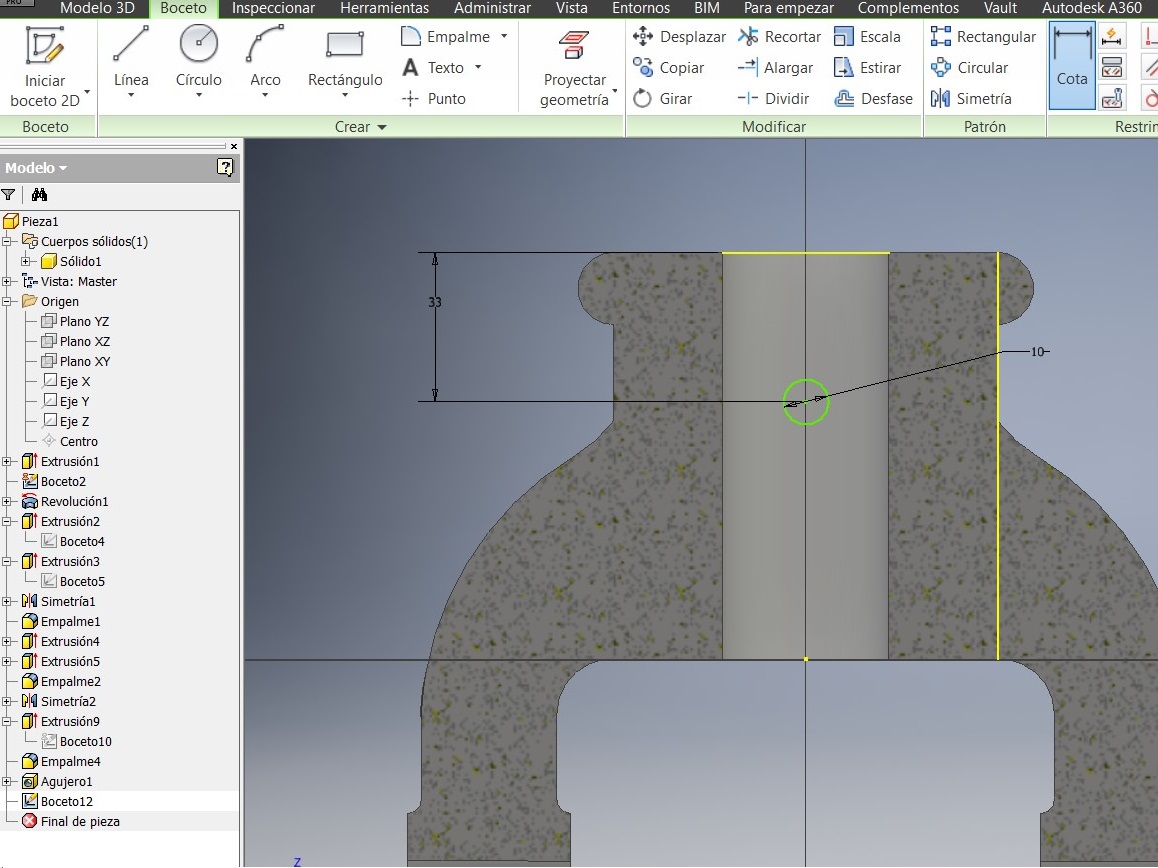Click Final de pieza marker
Image resolution: width=1158 pixels, height=868 pixels.
70,821
